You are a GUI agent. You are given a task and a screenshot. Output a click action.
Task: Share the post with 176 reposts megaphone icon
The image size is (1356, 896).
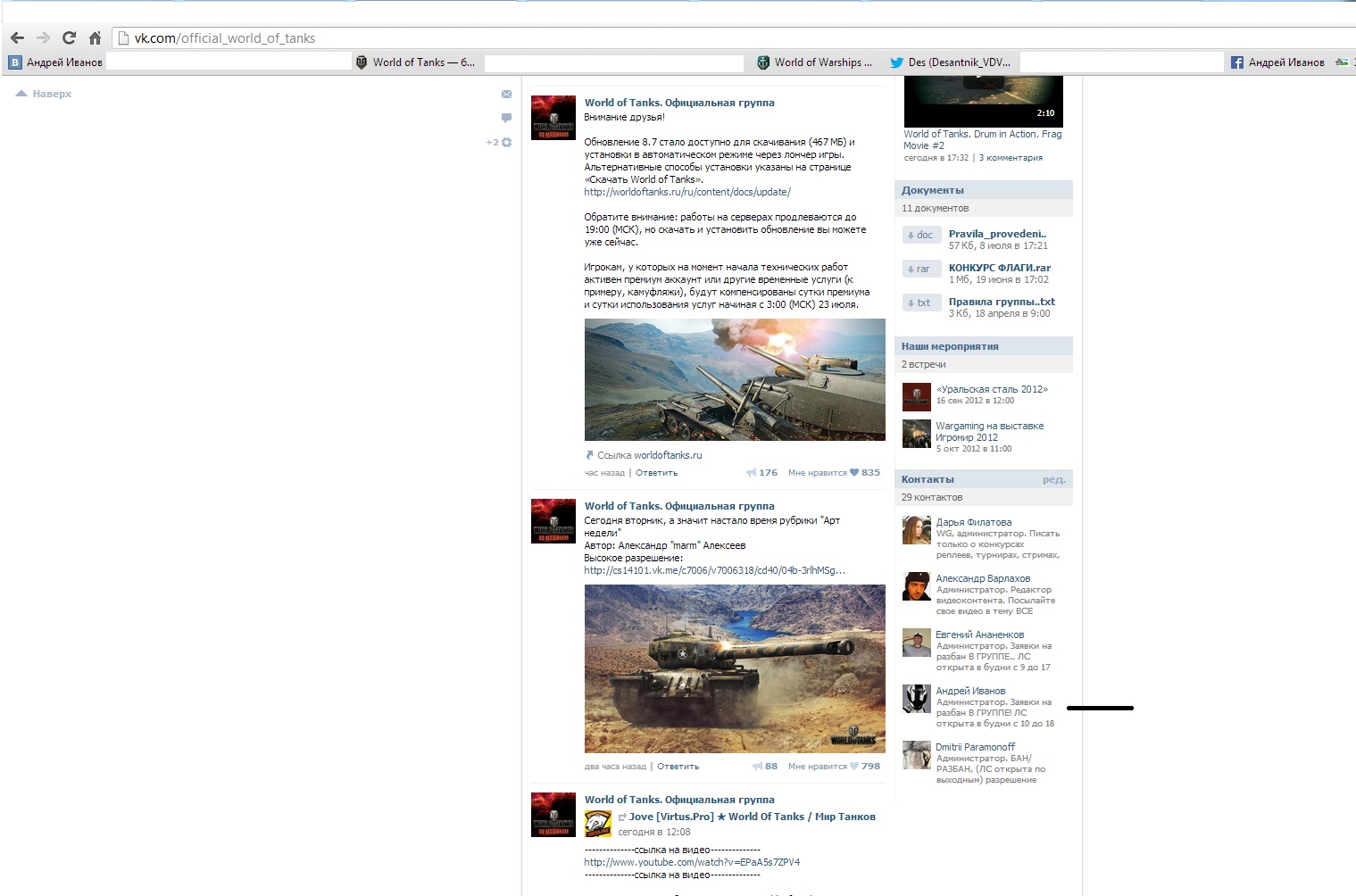(x=761, y=473)
